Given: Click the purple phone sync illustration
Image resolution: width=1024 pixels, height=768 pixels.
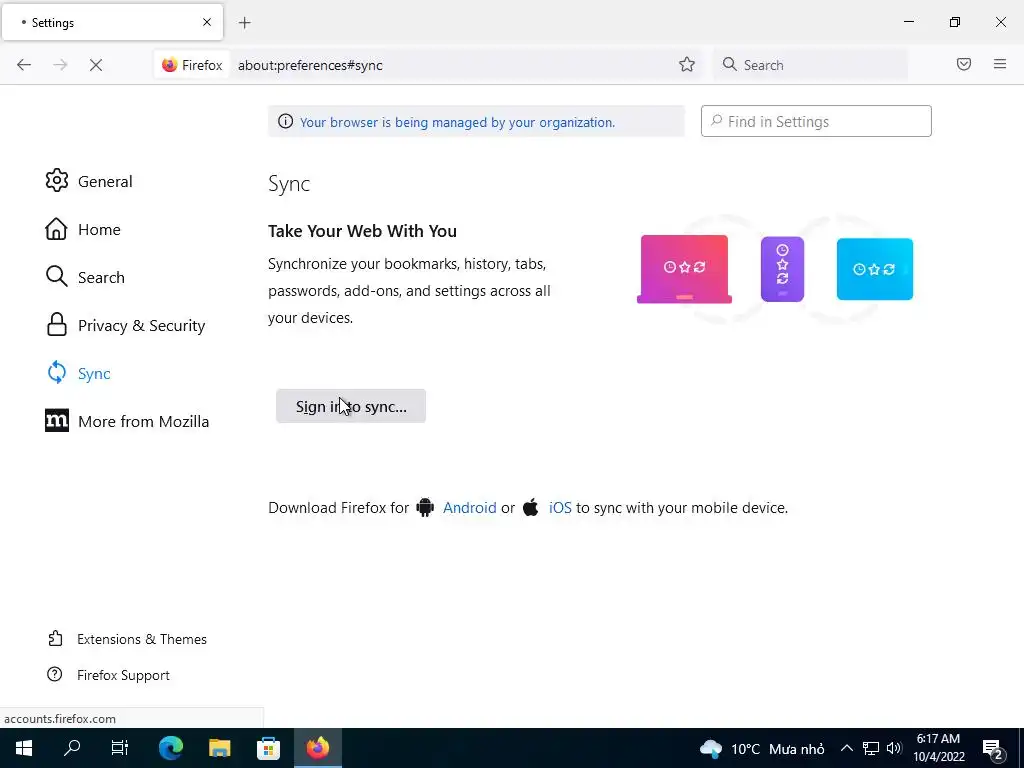Looking at the screenshot, I should coord(782,269).
